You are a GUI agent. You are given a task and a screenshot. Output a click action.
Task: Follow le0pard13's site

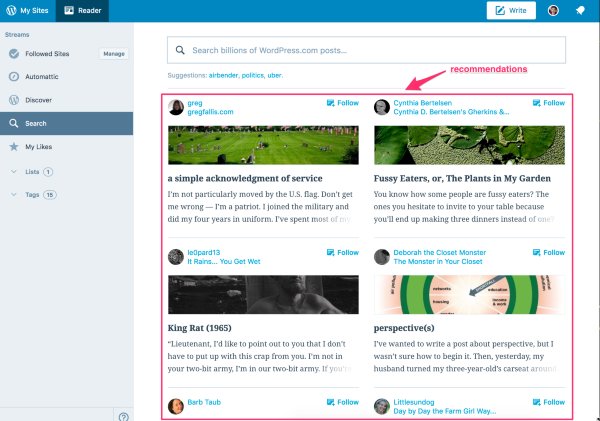[342, 253]
